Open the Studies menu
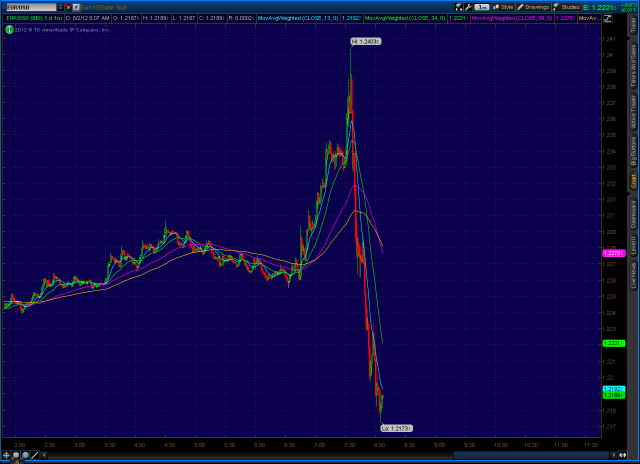640x464 pixels. tap(567, 7)
